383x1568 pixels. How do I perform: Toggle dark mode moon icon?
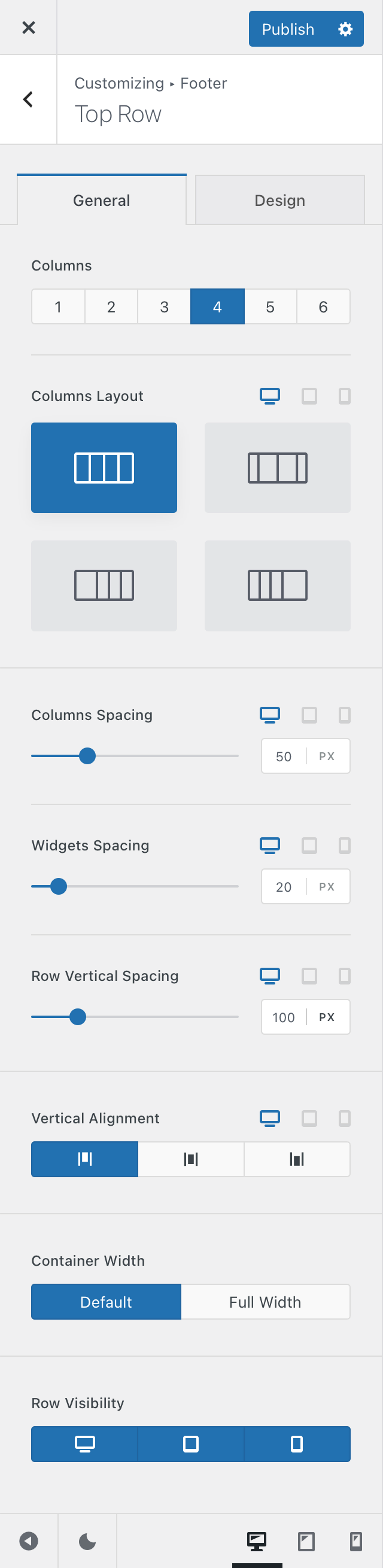click(88, 1541)
